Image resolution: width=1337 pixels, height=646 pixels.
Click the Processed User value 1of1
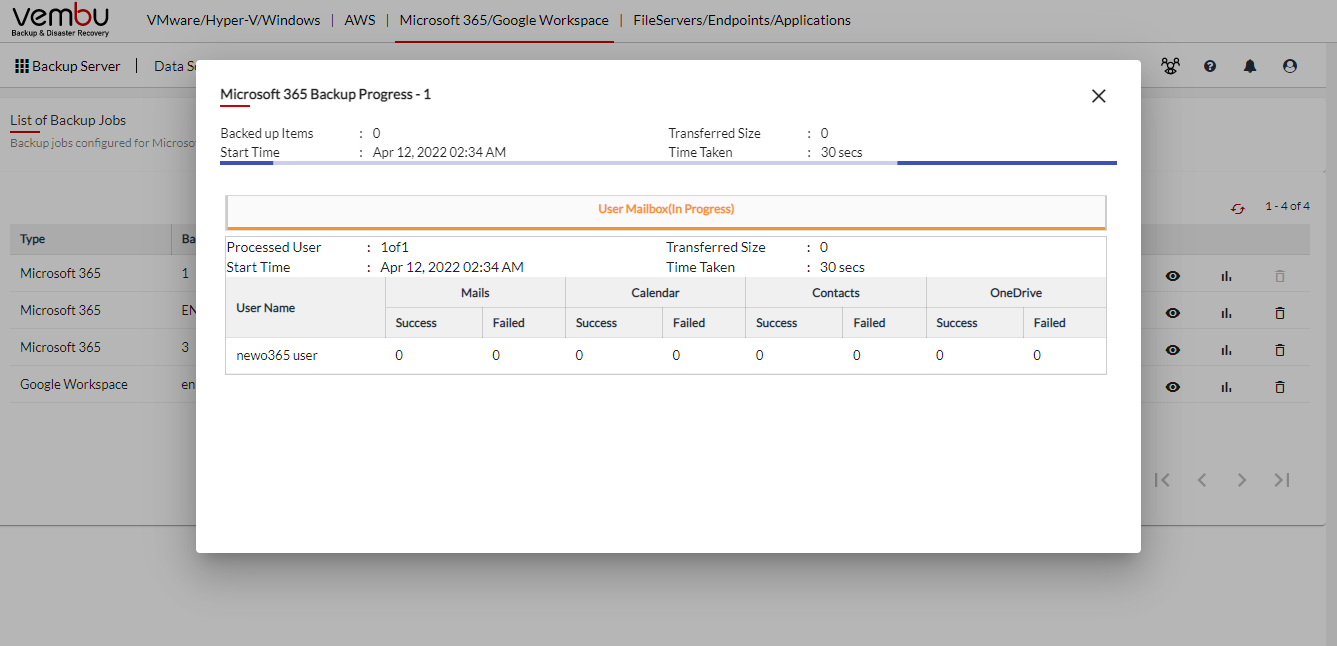point(396,247)
